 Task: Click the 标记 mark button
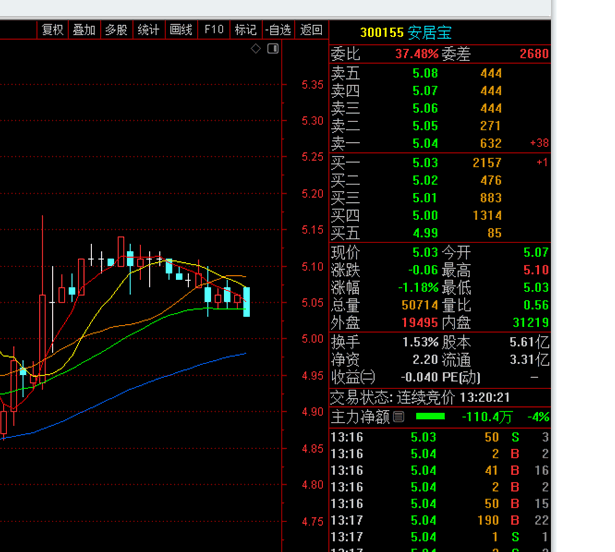tap(246, 30)
